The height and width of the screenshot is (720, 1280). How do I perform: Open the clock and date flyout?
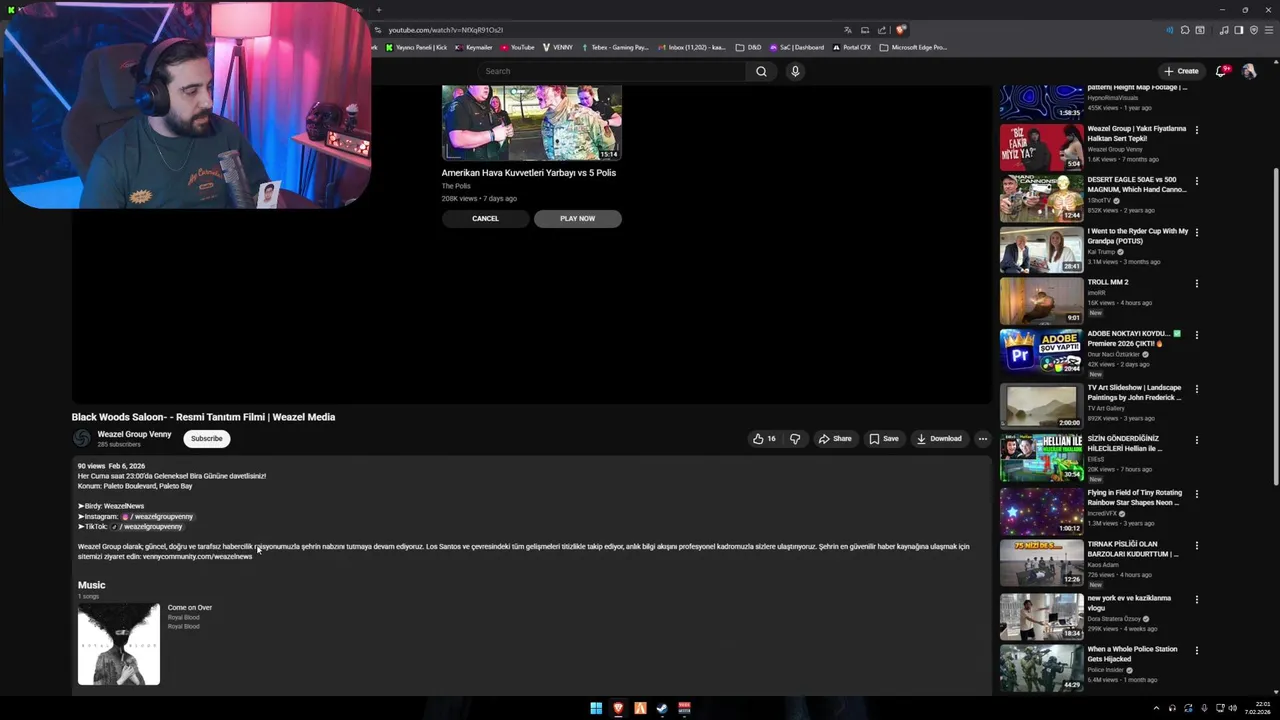coord(1257,708)
